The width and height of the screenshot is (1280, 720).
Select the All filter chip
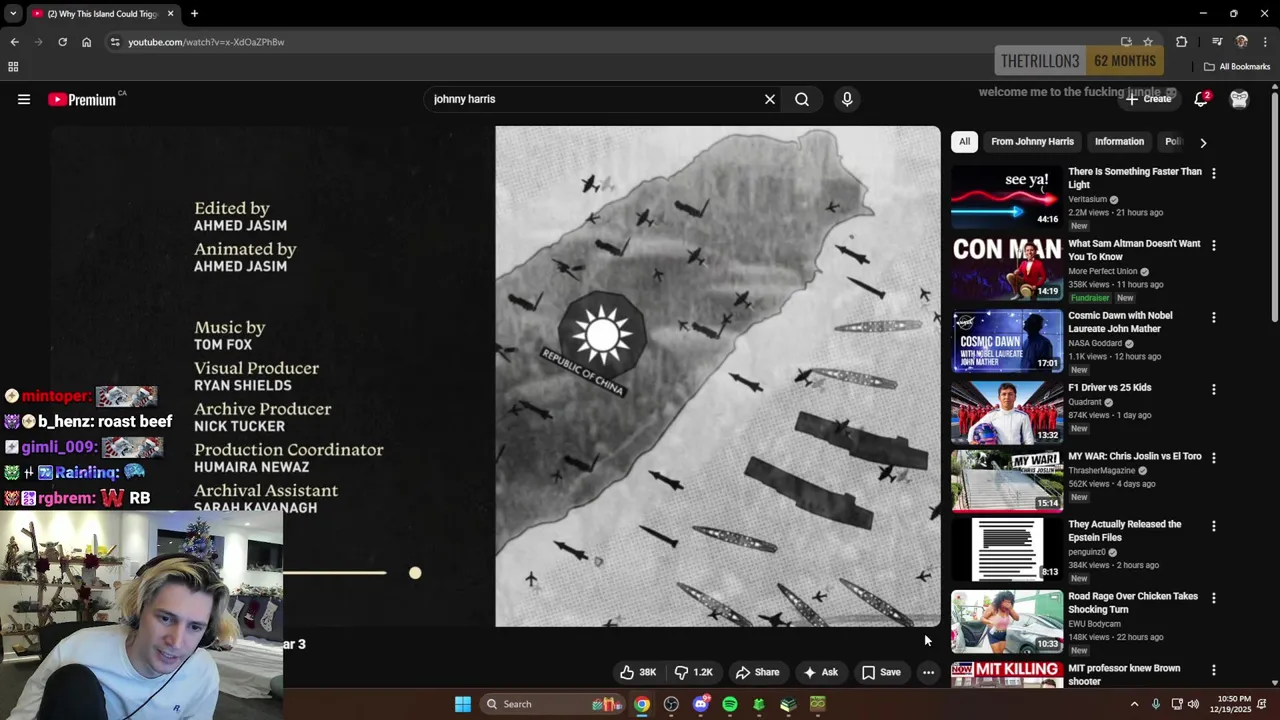[964, 141]
